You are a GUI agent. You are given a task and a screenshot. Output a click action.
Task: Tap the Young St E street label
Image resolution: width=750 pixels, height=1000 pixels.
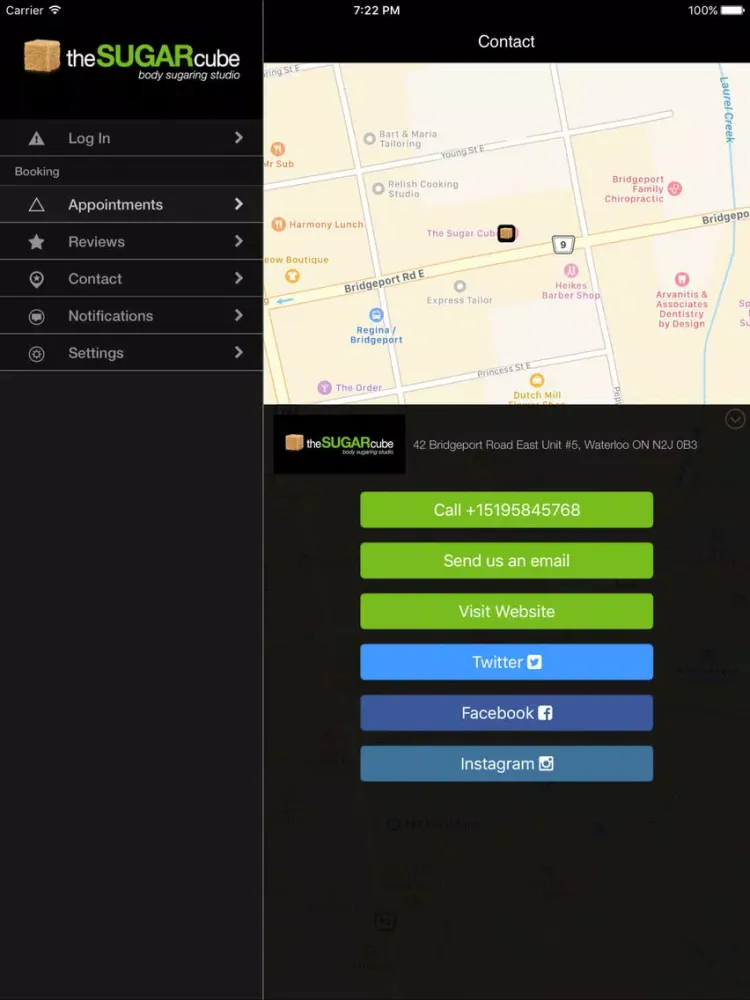[x=462, y=152]
